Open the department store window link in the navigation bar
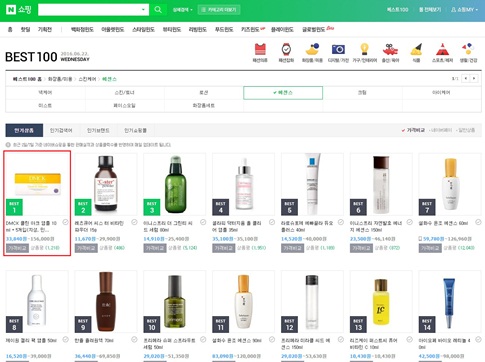Viewport: 485px width, 362px height. click(x=82, y=29)
